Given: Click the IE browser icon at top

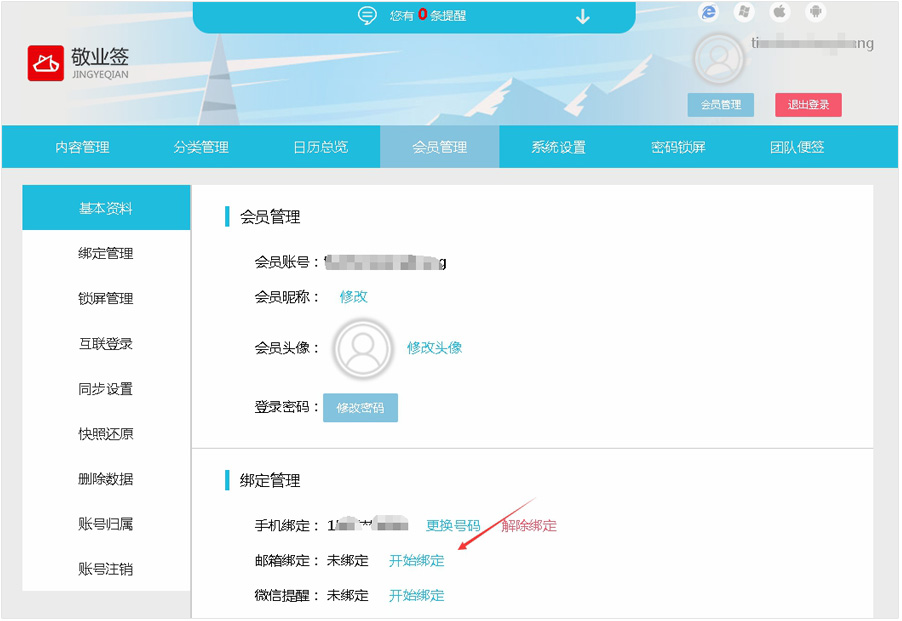Looking at the screenshot, I should point(710,12).
